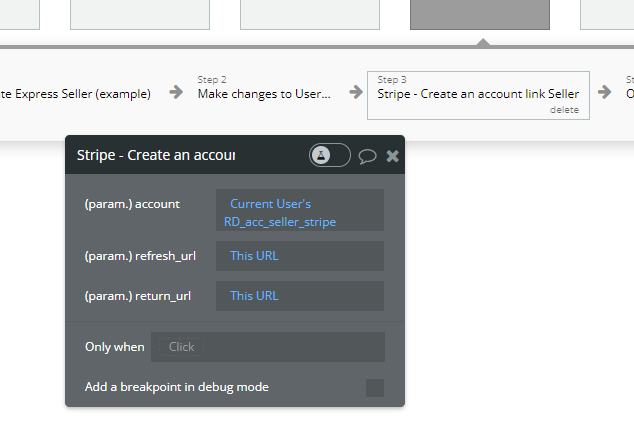Edit the refresh_url This URL expression
This screenshot has width=634, height=430.
(300, 256)
